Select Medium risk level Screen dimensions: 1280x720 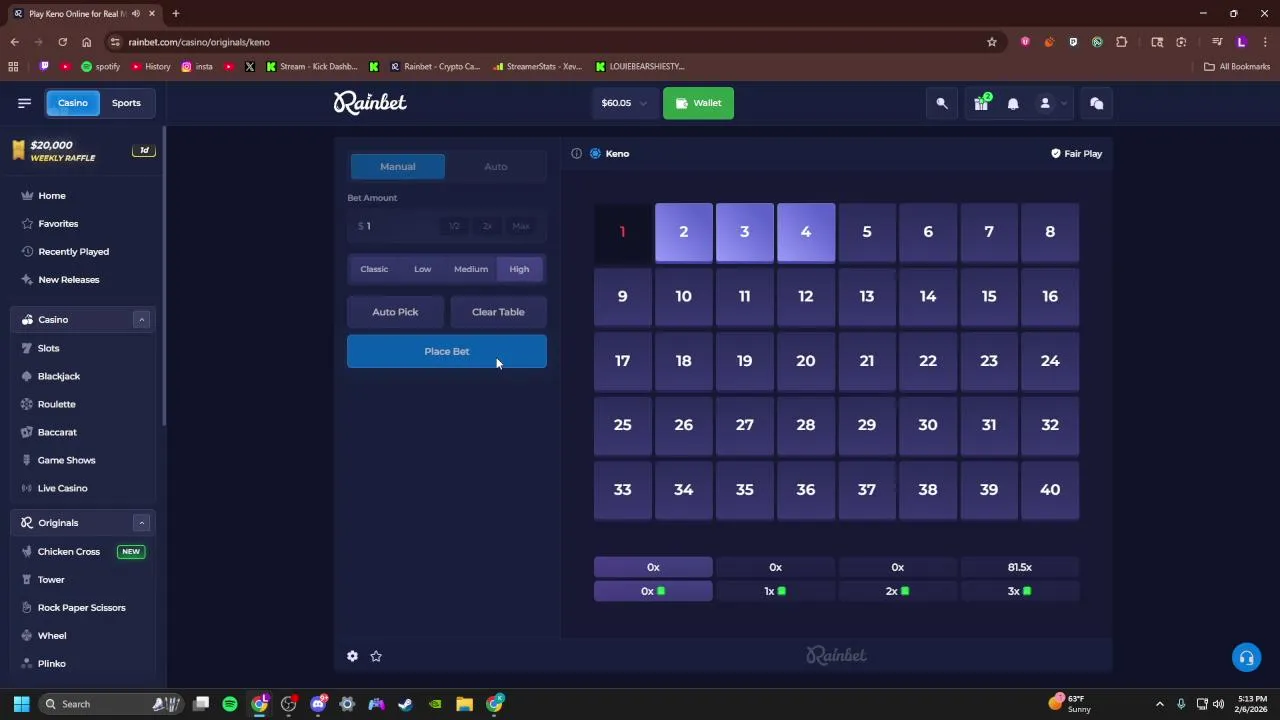[471, 269]
